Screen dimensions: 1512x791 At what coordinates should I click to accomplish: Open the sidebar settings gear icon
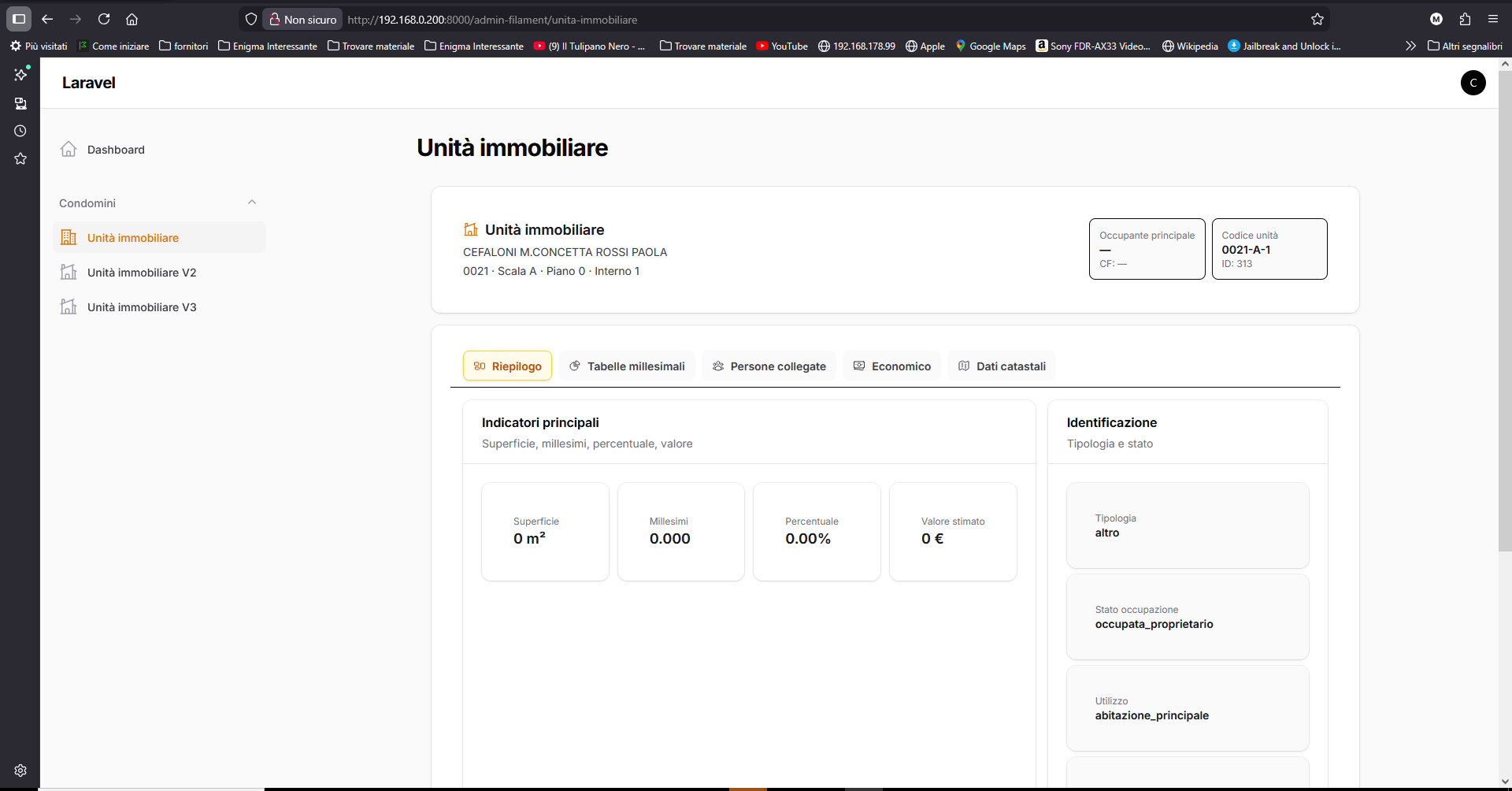[20, 770]
